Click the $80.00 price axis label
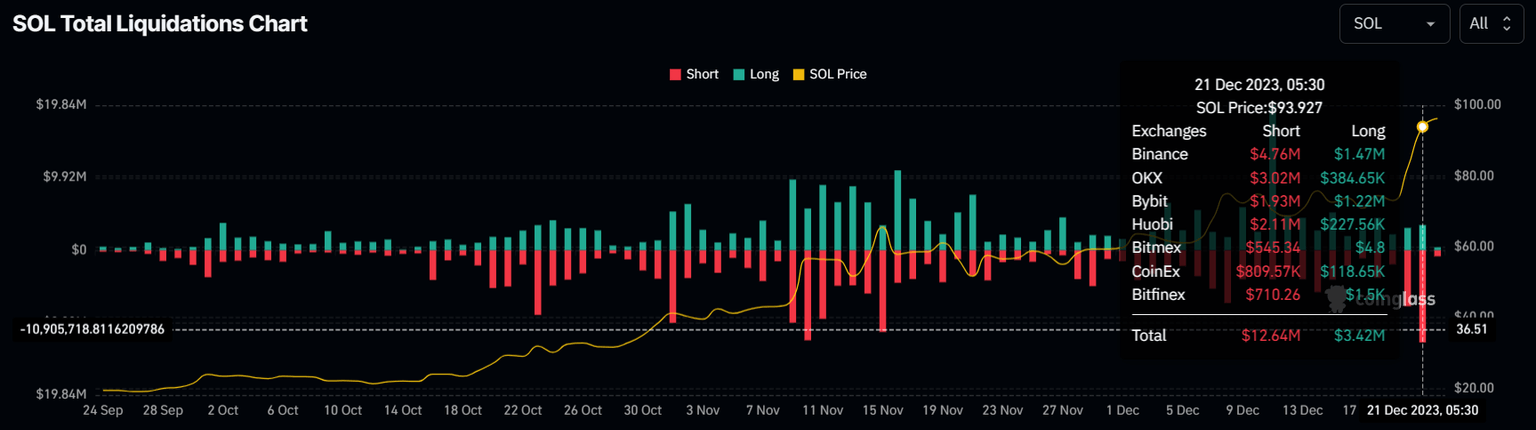 1476,176
